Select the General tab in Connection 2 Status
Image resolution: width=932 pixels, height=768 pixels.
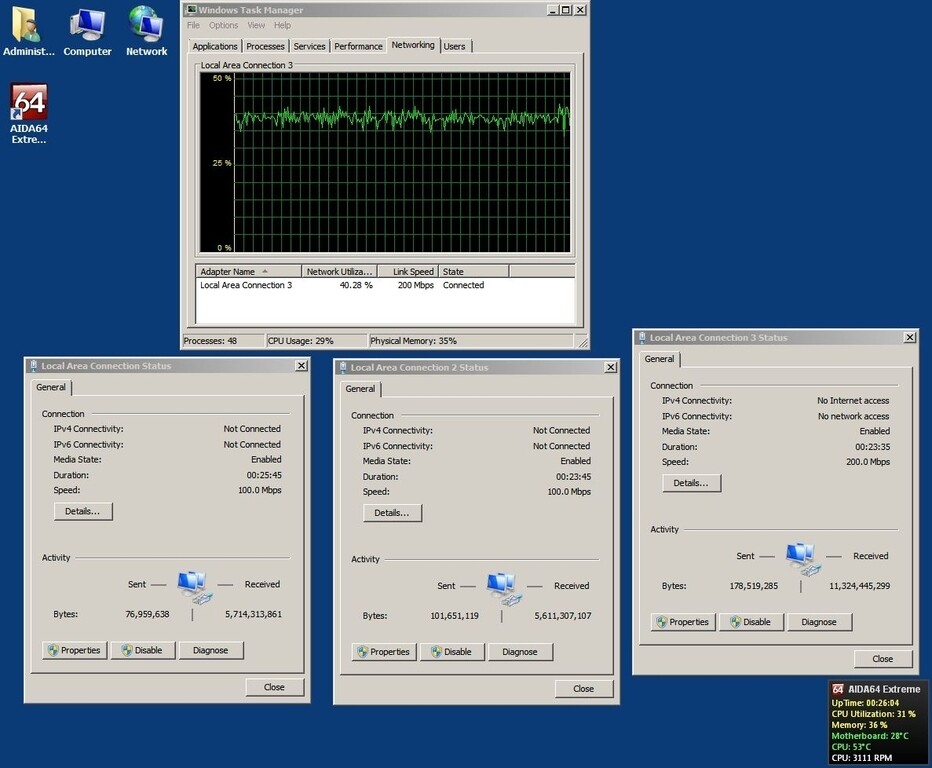(x=360, y=389)
